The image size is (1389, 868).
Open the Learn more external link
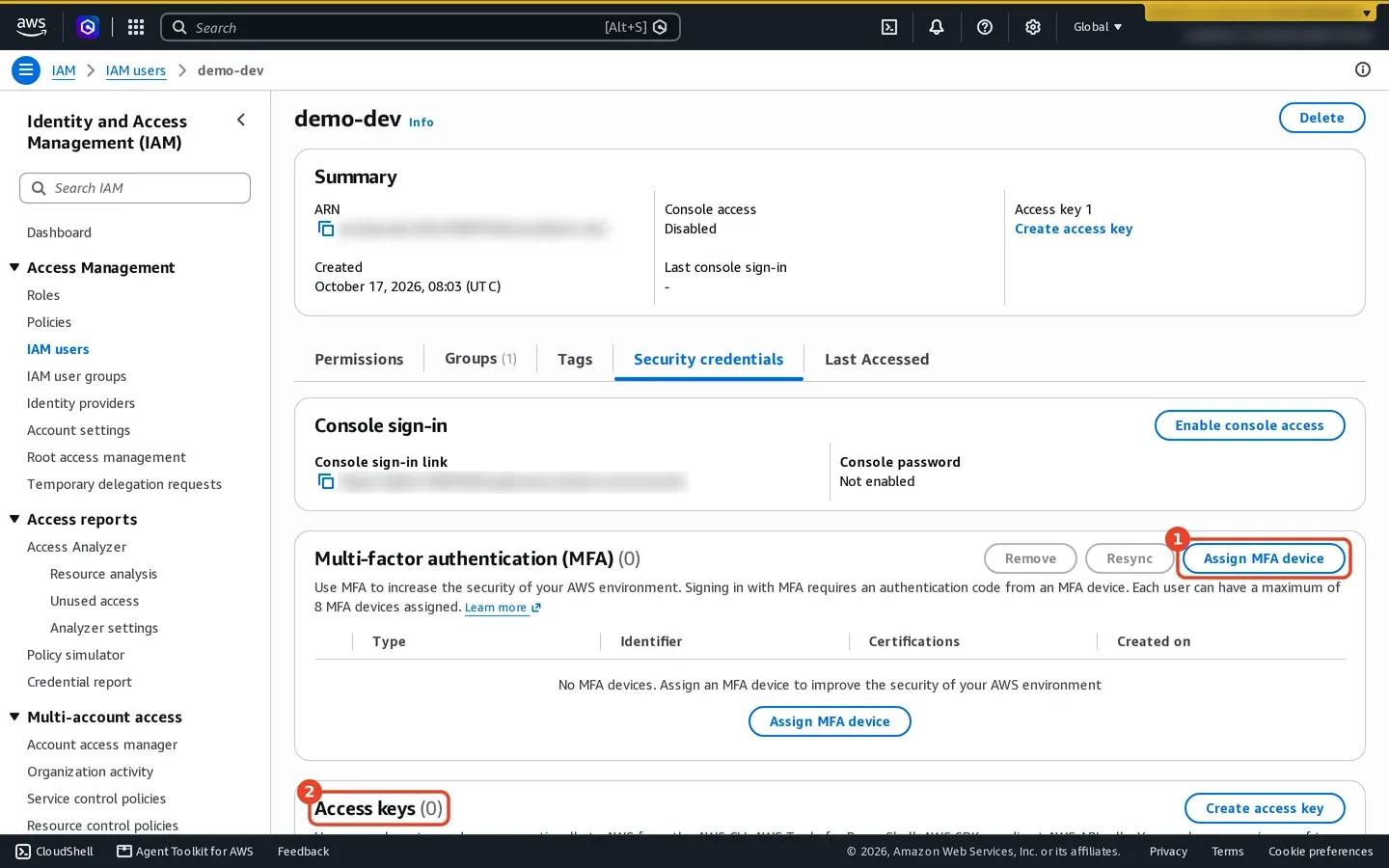click(503, 608)
